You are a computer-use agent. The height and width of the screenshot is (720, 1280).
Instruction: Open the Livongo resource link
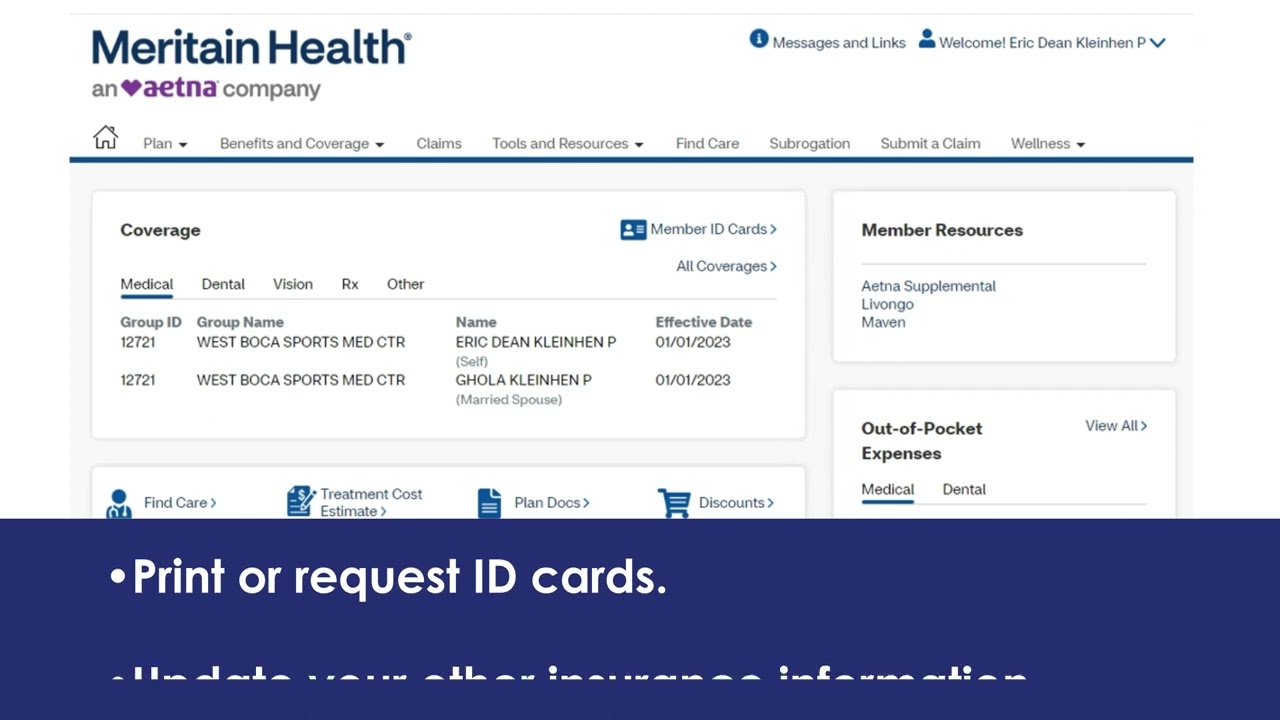pos(887,304)
